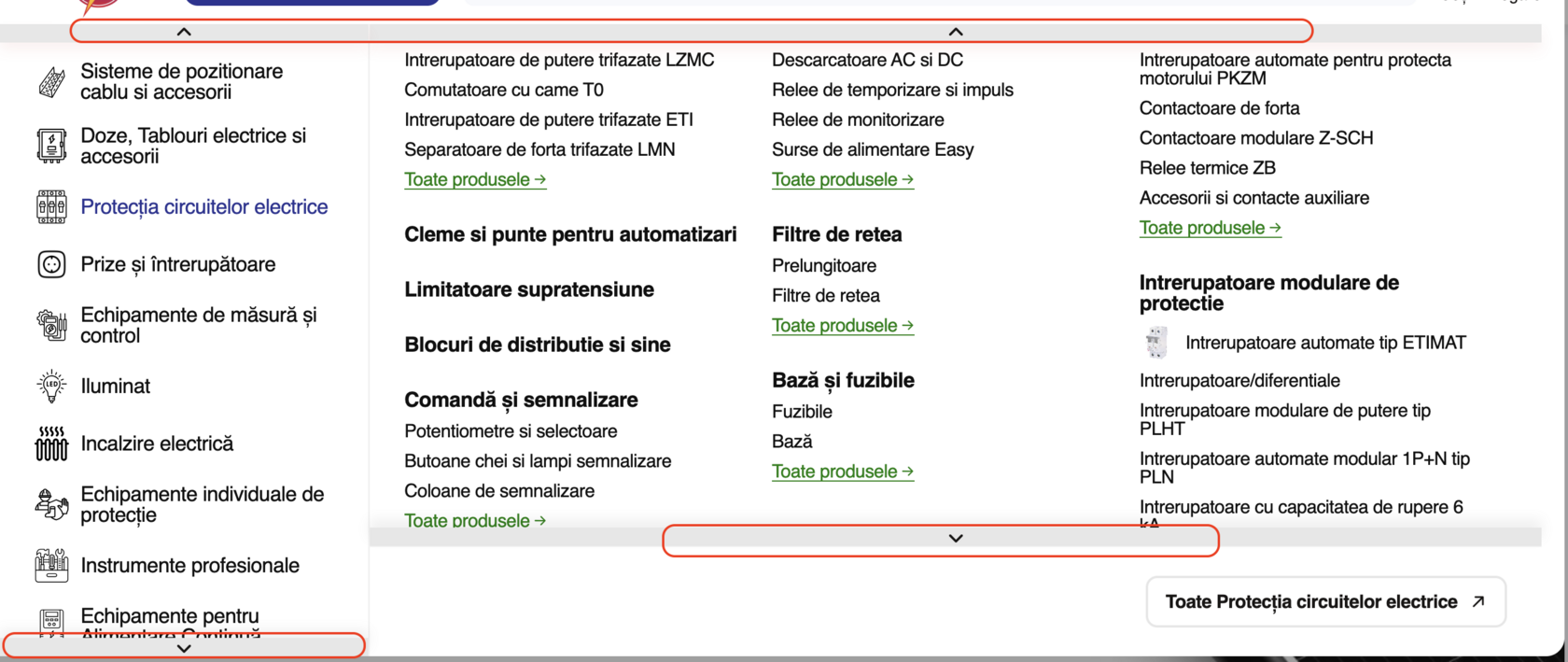
Task: Open Intrerupatoare automate modular 1P+N tip PLN
Action: coord(1305,468)
